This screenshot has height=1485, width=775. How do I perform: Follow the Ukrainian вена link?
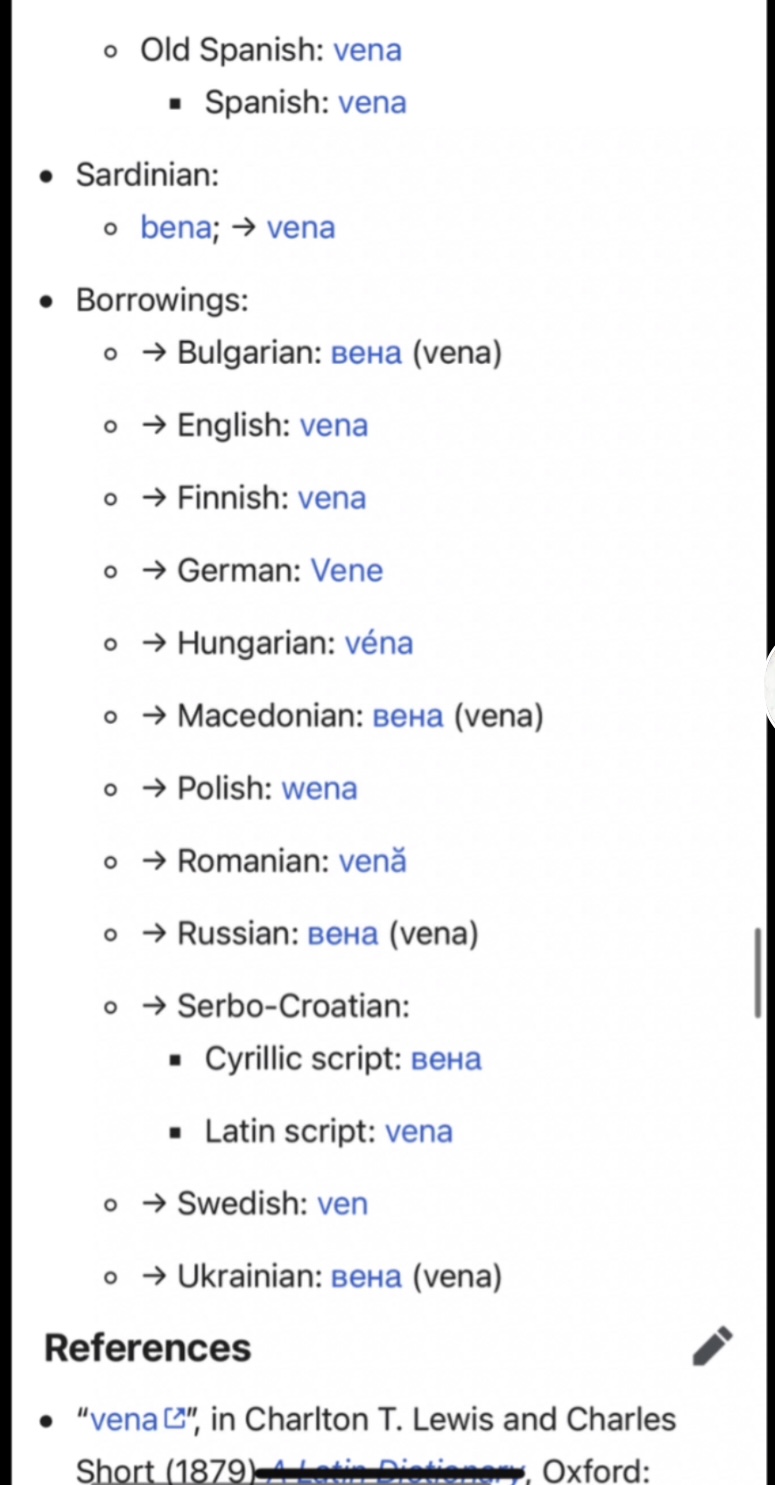point(366,1277)
